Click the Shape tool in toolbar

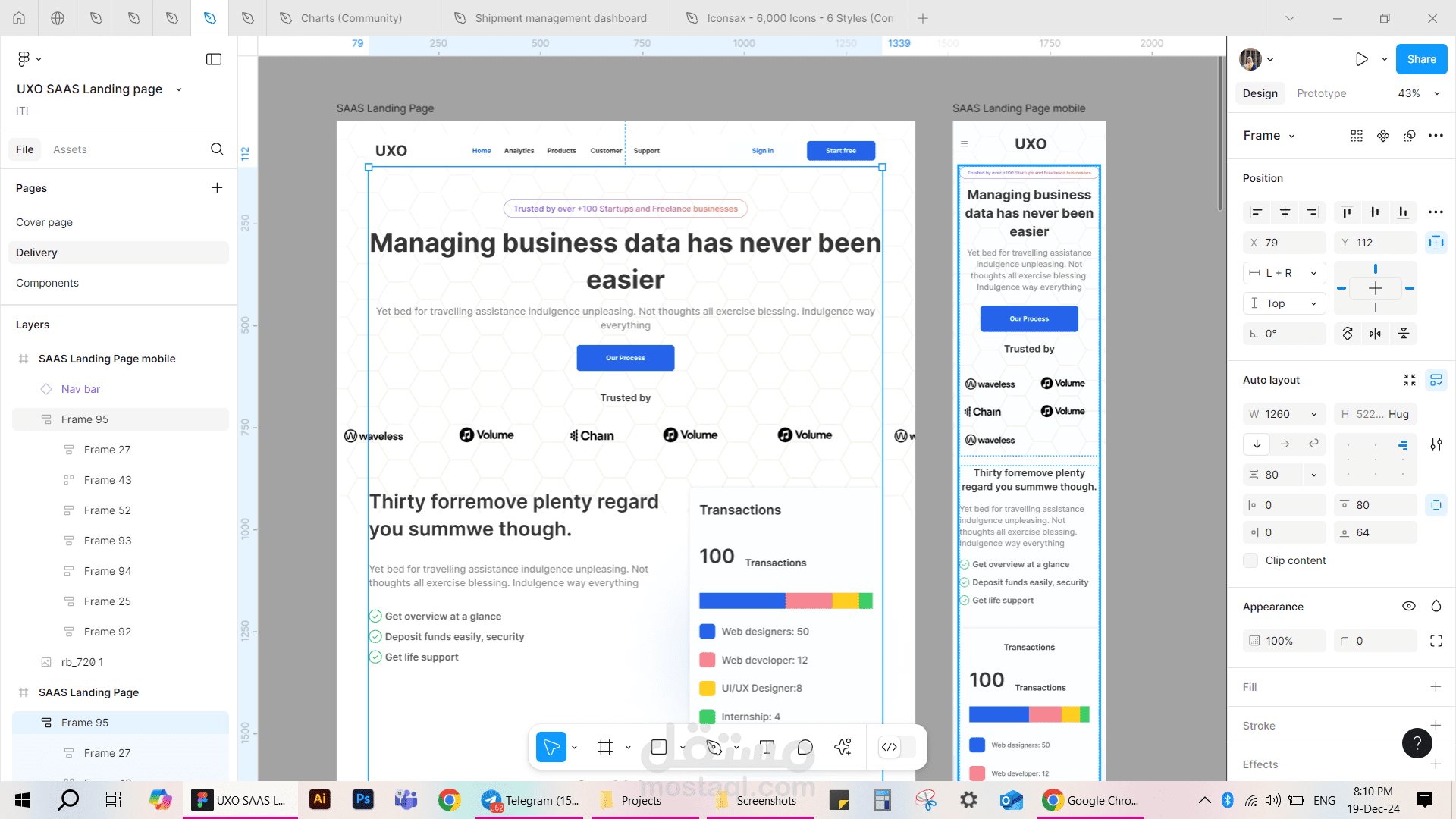(x=658, y=746)
